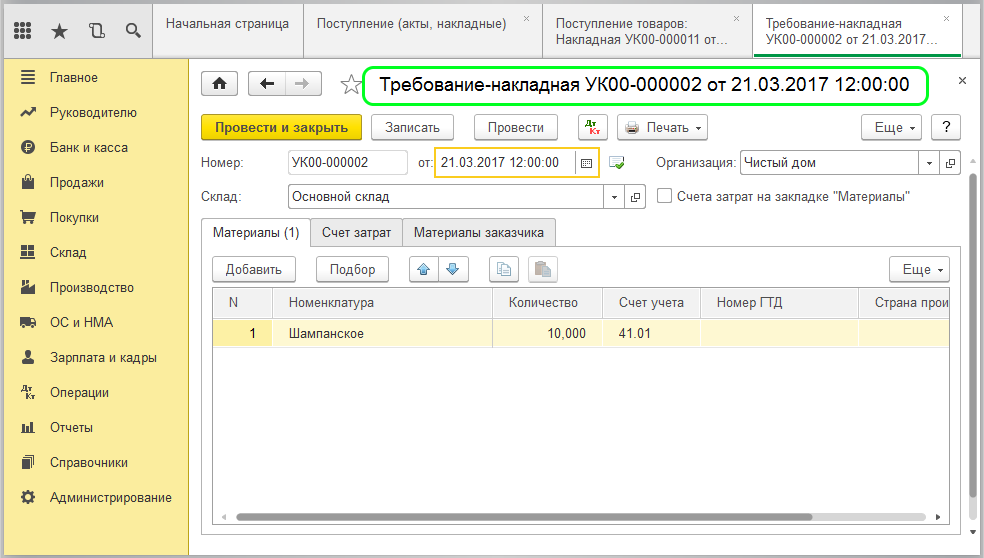Toggle Счета затрат на закладке Материалы checkbox
This screenshot has width=984, height=558.
point(664,196)
